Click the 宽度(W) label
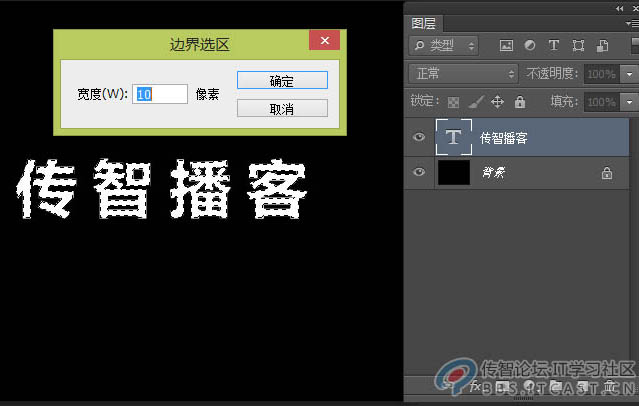 (x=103, y=94)
